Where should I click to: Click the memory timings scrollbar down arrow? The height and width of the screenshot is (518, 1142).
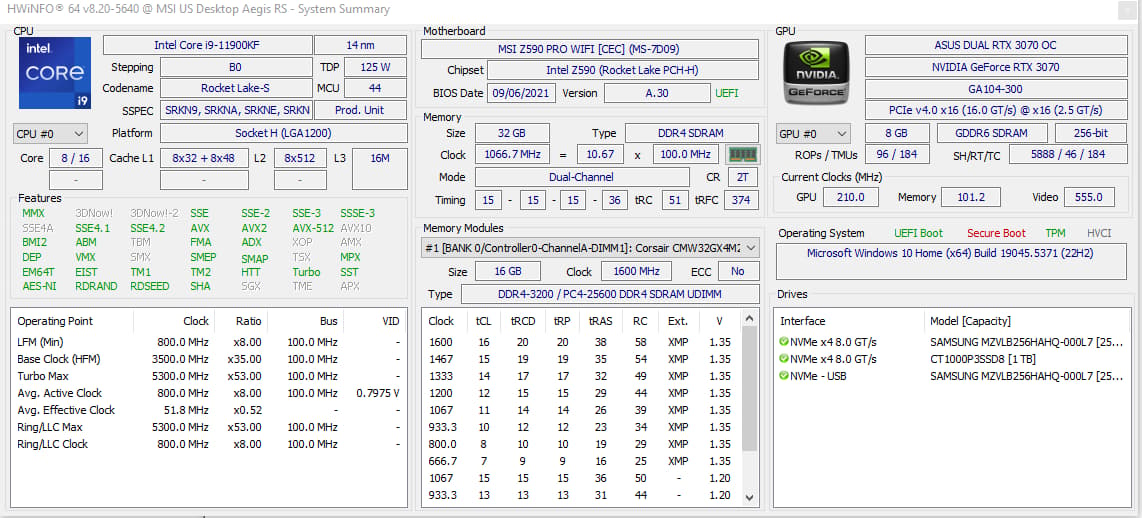pos(750,498)
